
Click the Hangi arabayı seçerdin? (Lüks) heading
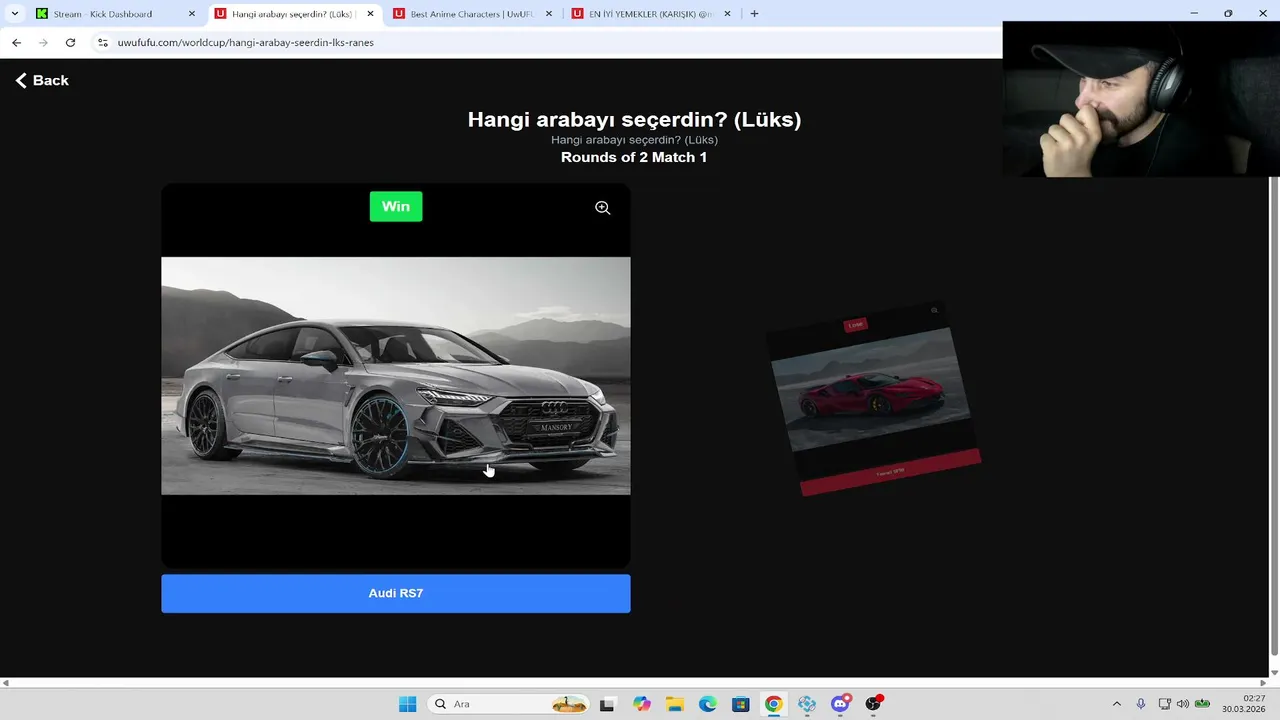(x=634, y=119)
